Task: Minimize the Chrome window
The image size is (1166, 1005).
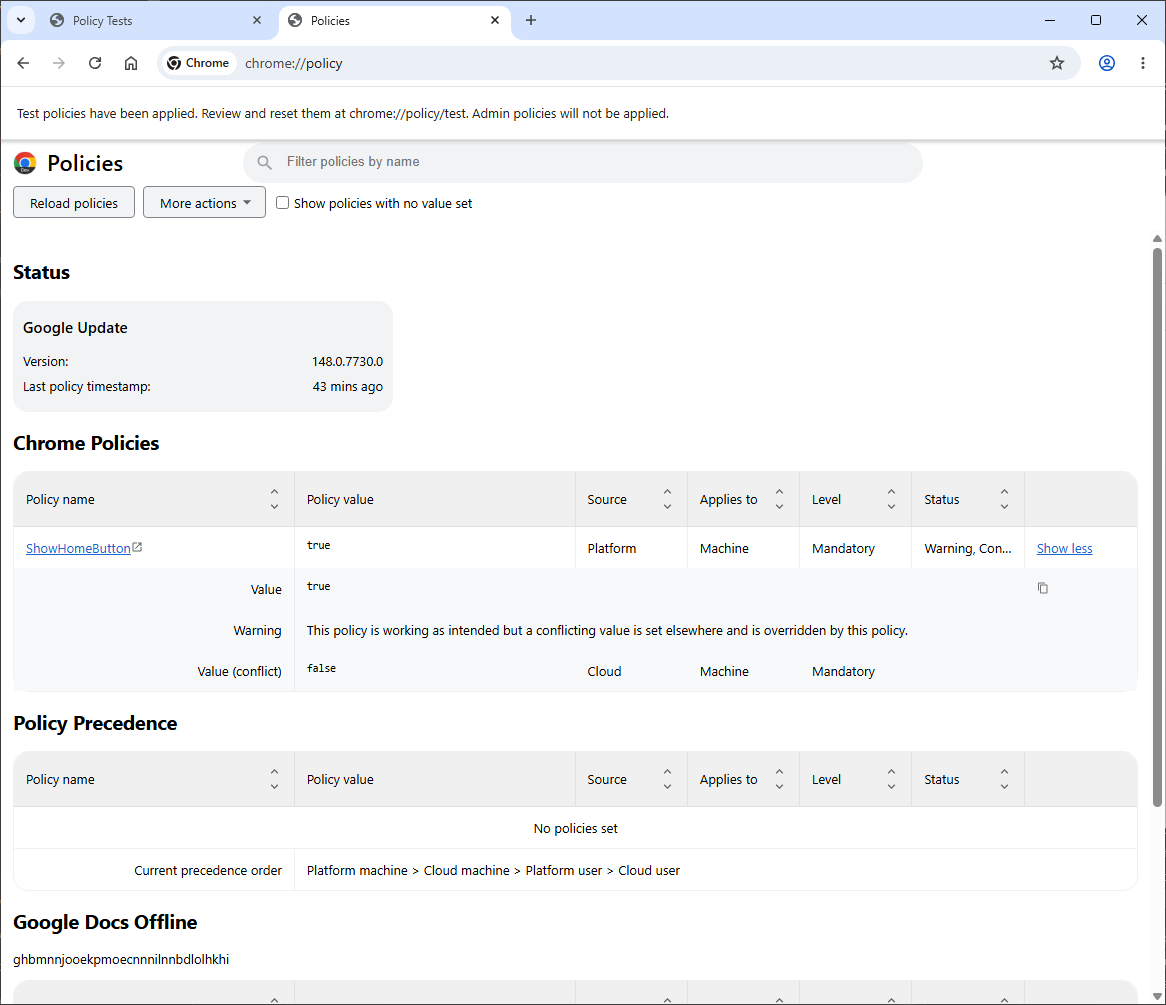Action: (x=1050, y=20)
